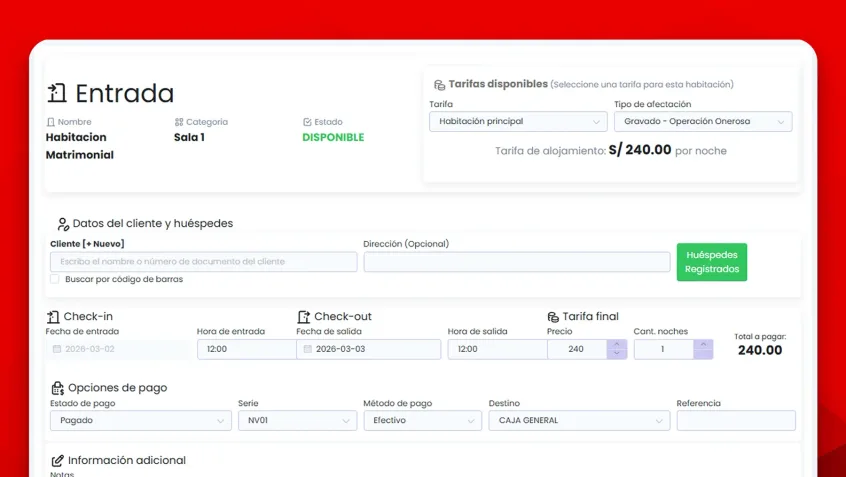Click calendar icon in Fecha de salida field
The width and height of the screenshot is (846, 477).
pyautogui.click(x=308, y=349)
